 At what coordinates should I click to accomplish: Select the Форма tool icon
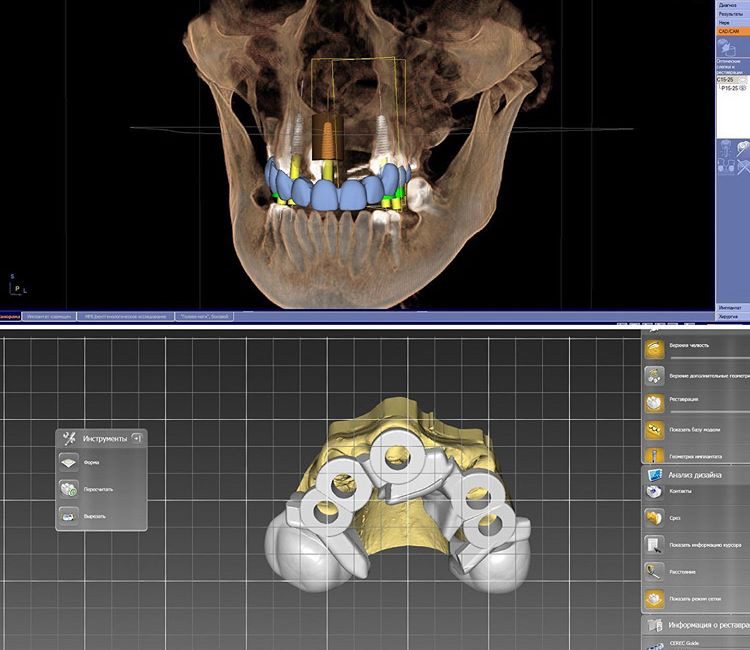69,463
